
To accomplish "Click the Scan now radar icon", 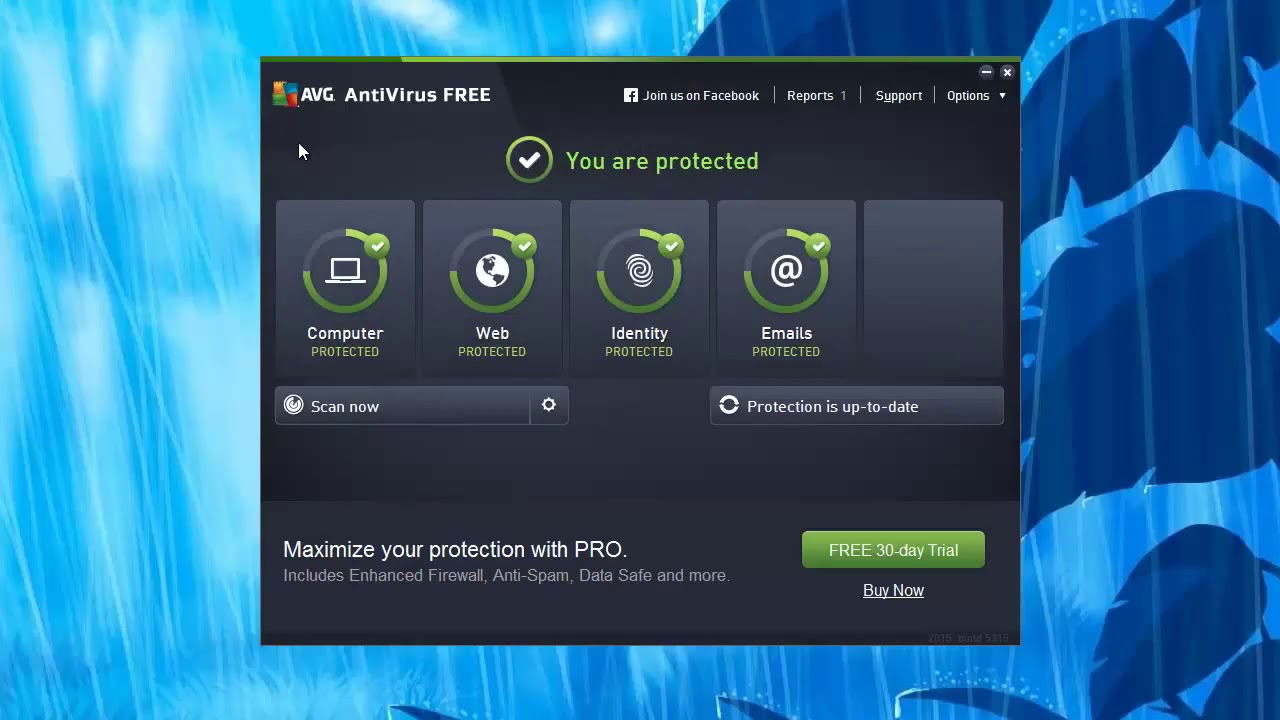I will pyautogui.click(x=293, y=405).
